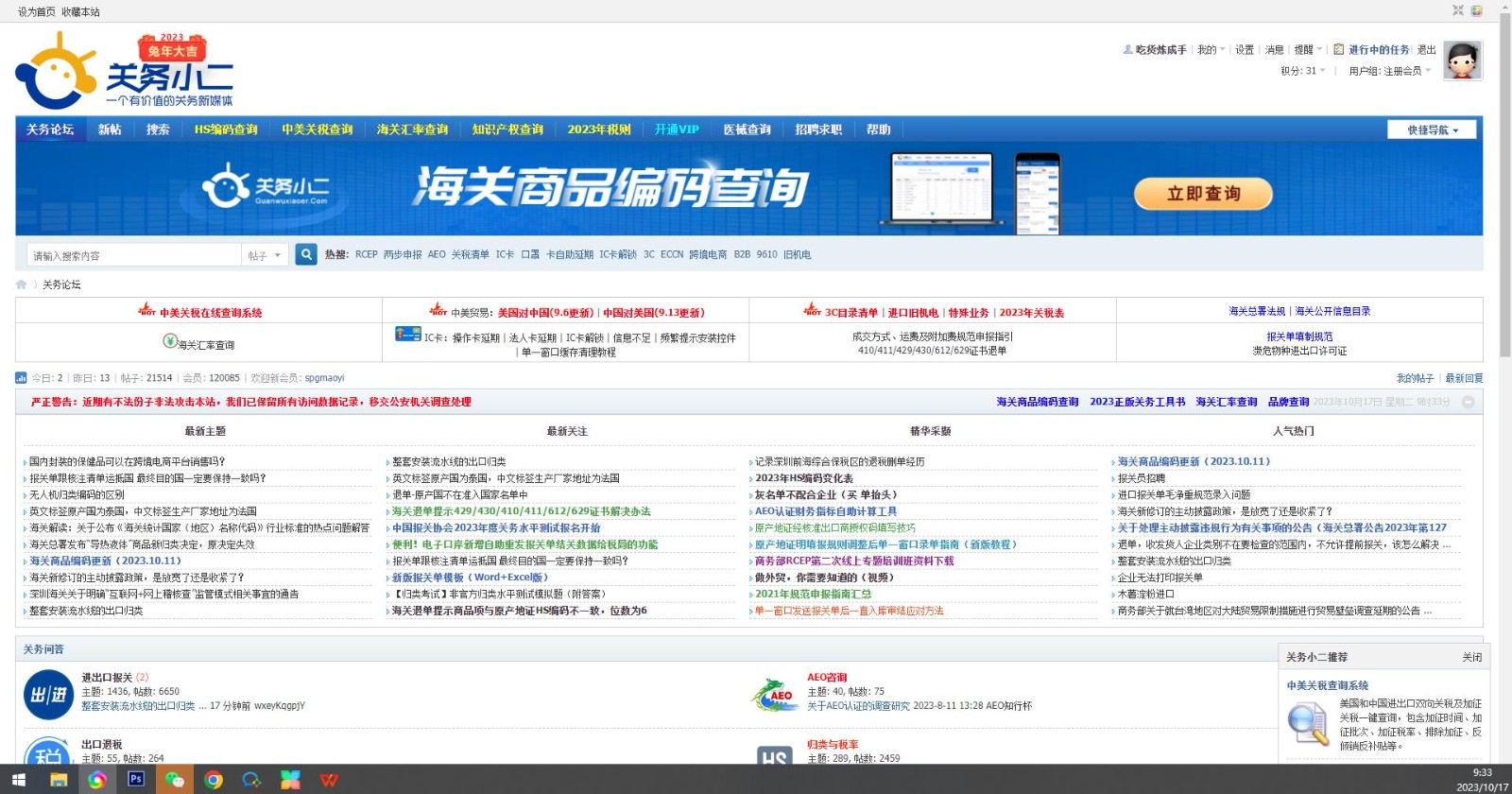Click the blue search magnifier button
The height and width of the screenshot is (794, 1512).
point(306,254)
